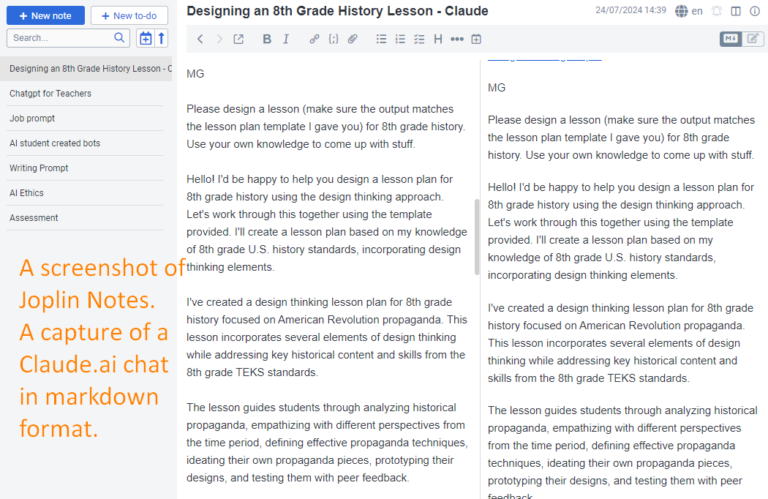Open the Job prompt note
The width and height of the screenshot is (768, 499).
point(85,119)
